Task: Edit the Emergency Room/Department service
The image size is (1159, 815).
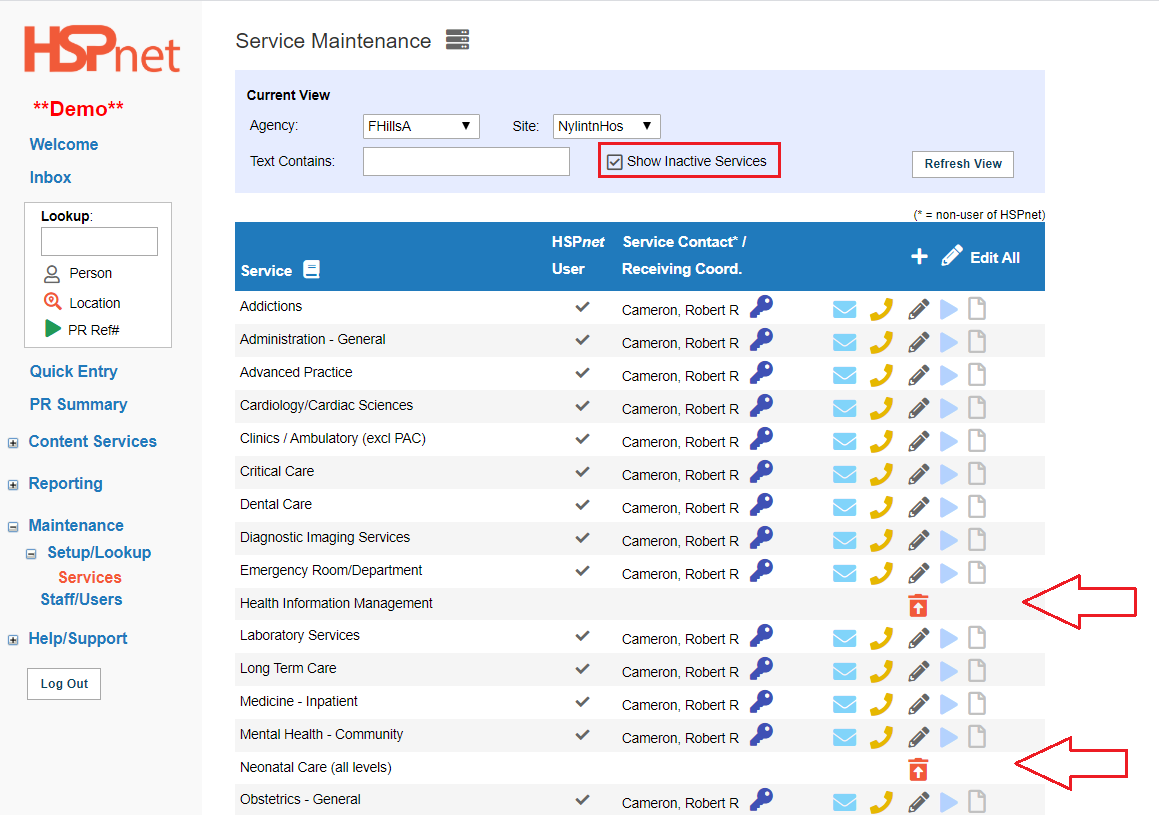Action: tap(918, 573)
